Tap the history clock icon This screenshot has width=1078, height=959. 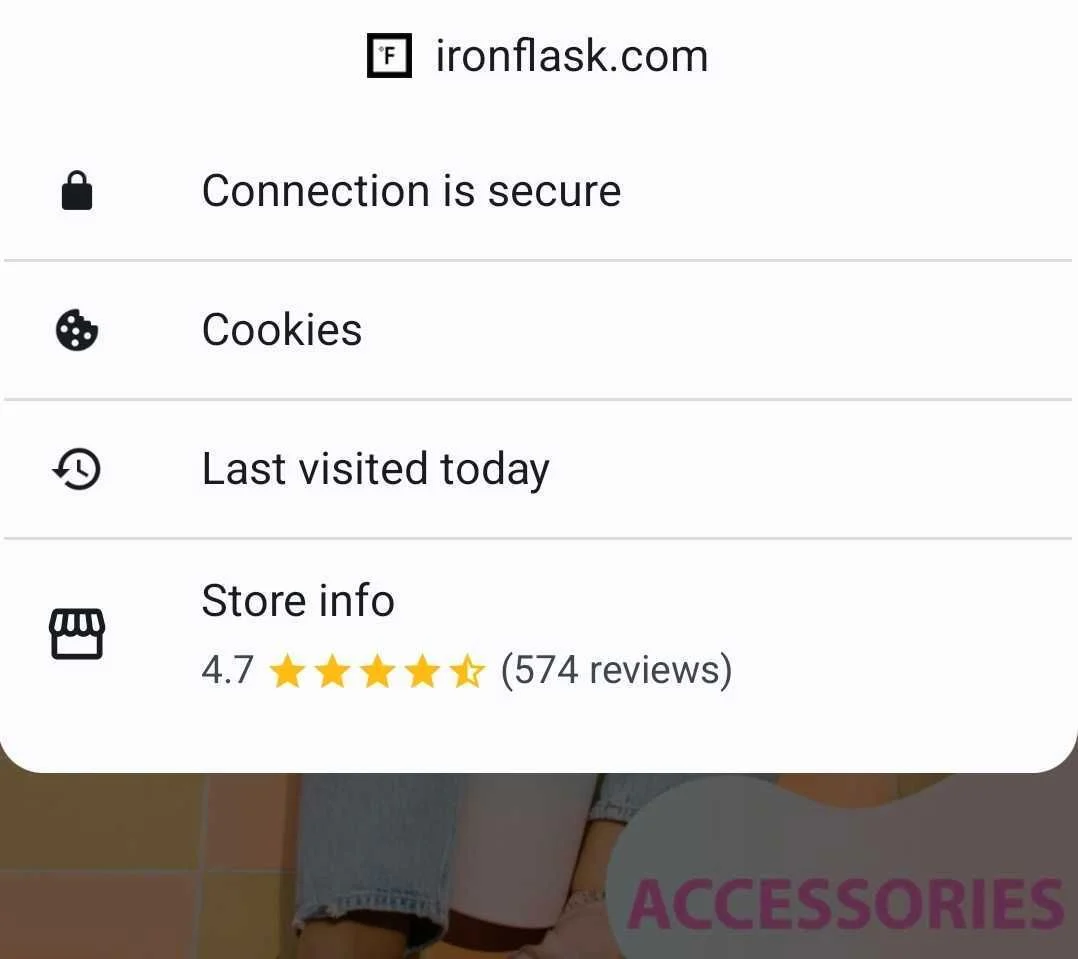coord(77,469)
